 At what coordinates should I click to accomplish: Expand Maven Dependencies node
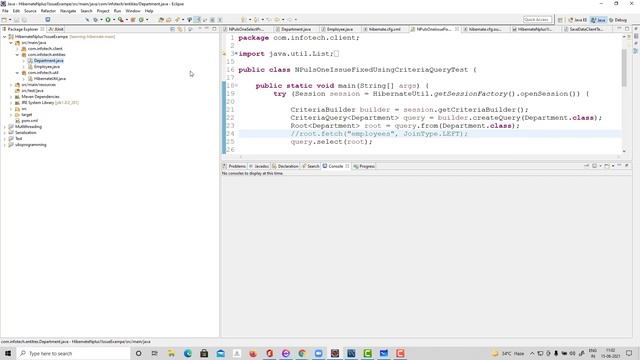(x=11, y=97)
